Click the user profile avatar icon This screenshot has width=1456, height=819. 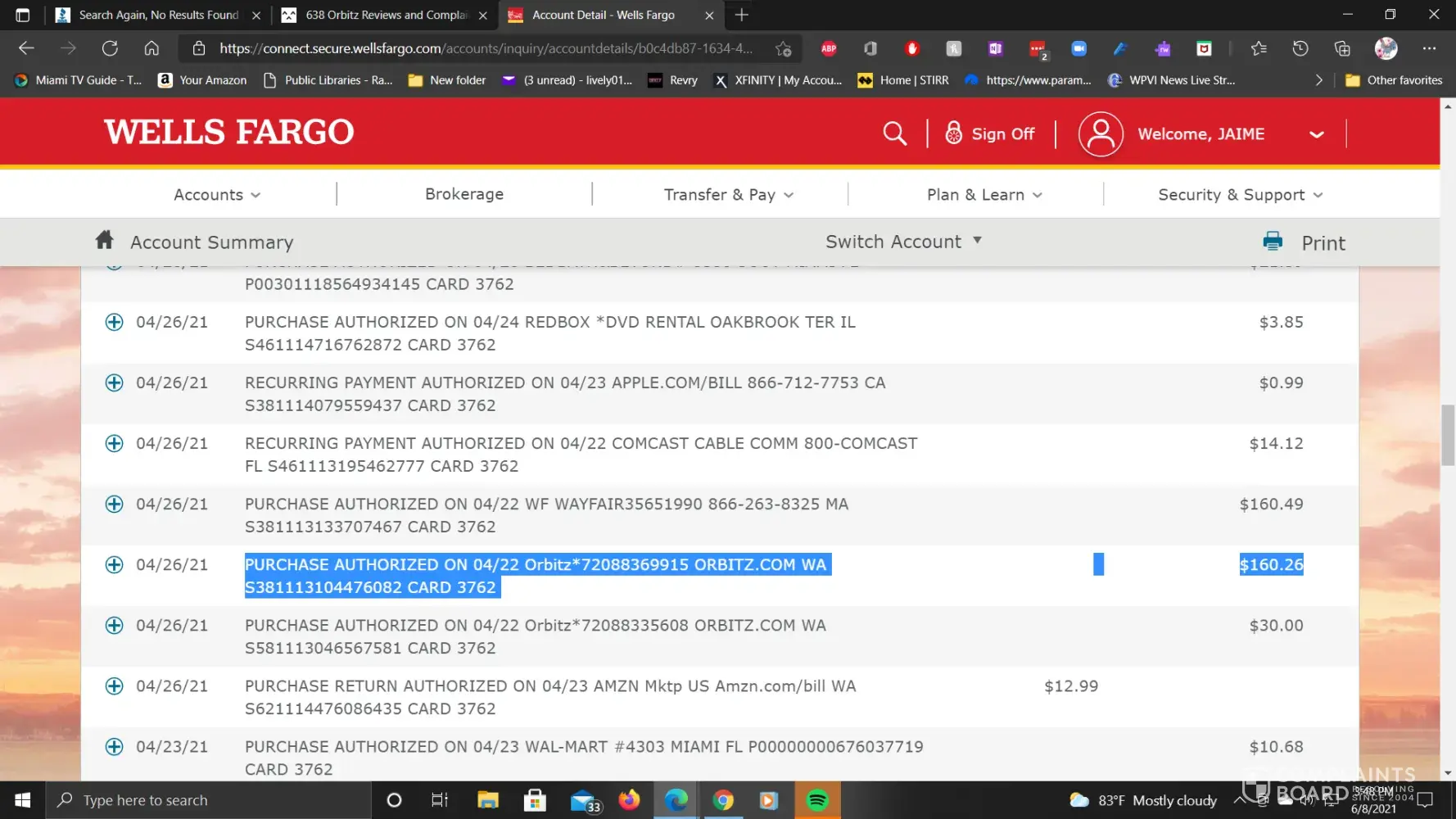pyautogui.click(x=1100, y=134)
